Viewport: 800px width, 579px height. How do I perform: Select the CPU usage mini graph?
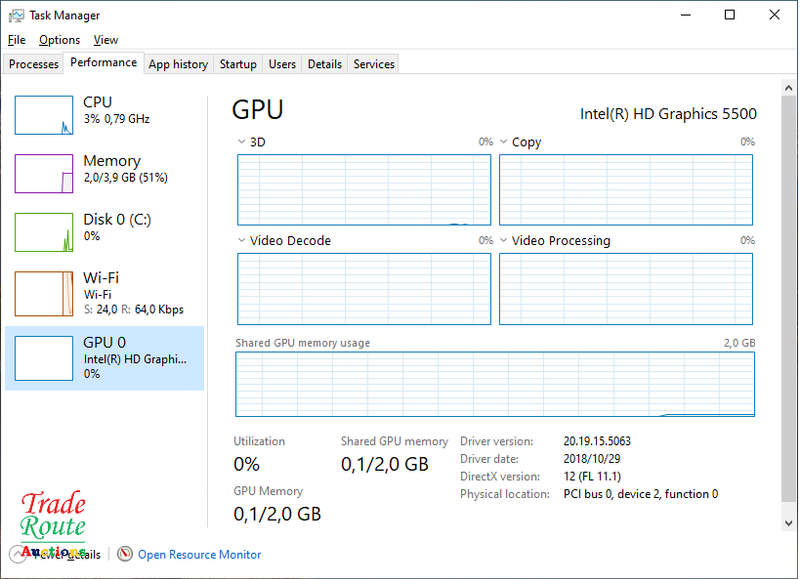(x=44, y=115)
